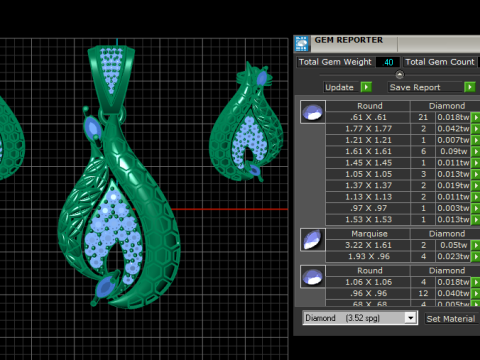Select the 1.05 X 1.05 size cell
This screenshot has height=360, width=480.
click(x=368, y=174)
